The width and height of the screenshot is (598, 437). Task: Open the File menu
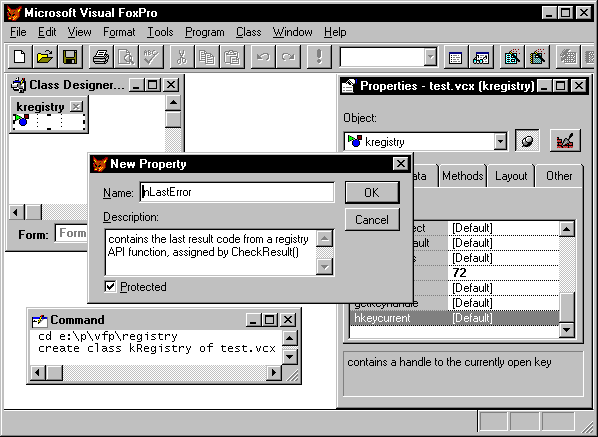pyautogui.click(x=18, y=32)
